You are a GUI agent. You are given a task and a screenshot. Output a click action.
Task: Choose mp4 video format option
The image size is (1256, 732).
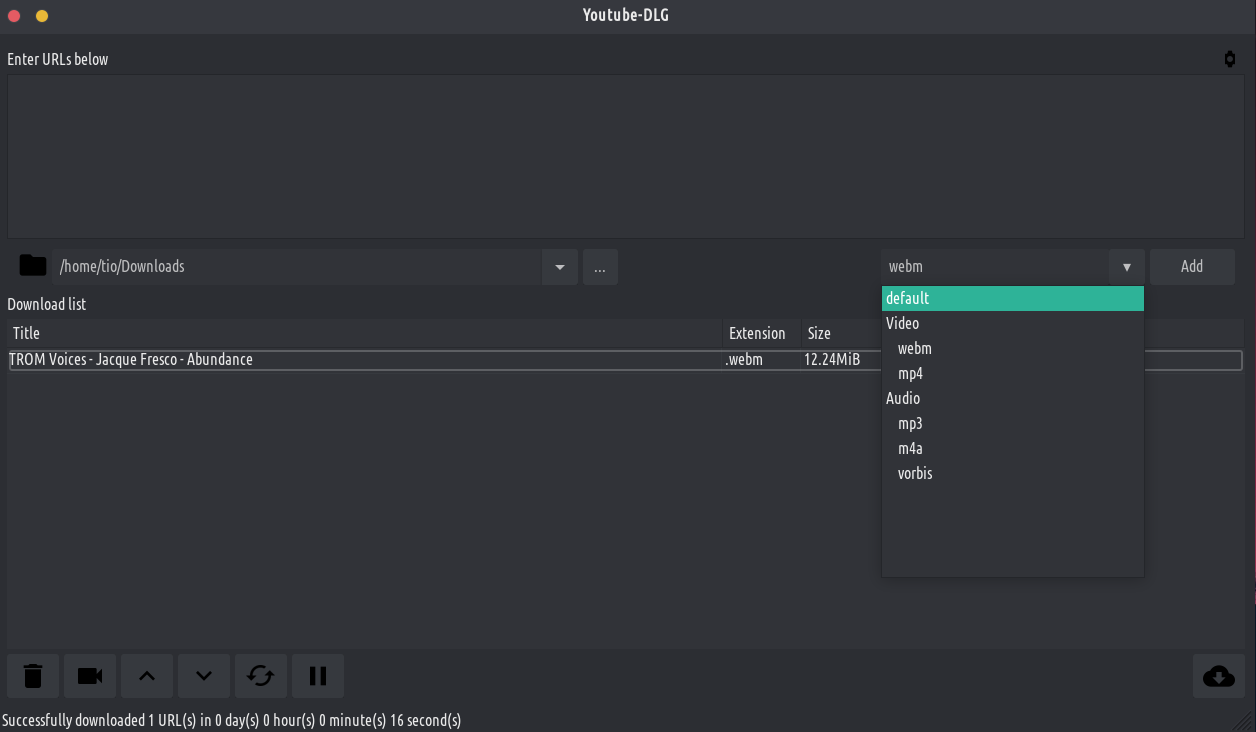click(910, 373)
